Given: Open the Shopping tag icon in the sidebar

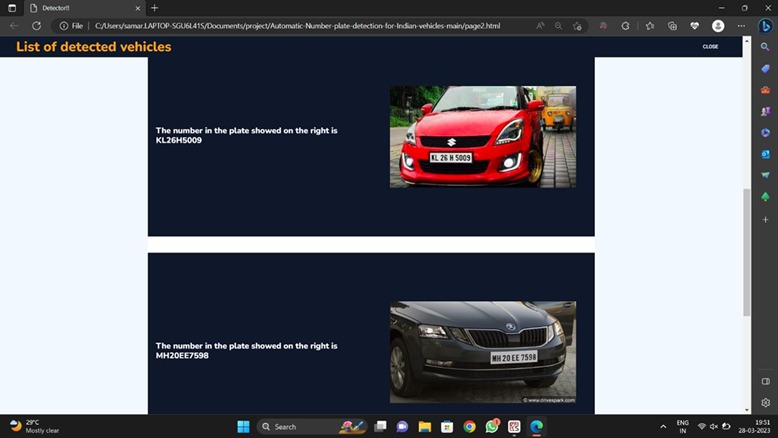Looking at the screenshot, I should coord(765,68).
